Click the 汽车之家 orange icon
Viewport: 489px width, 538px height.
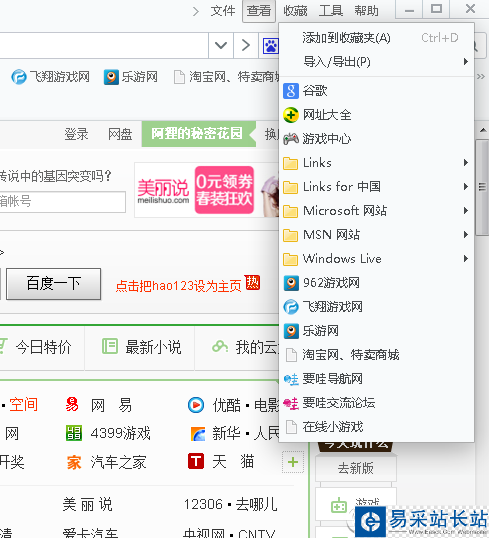click(74, 462)
